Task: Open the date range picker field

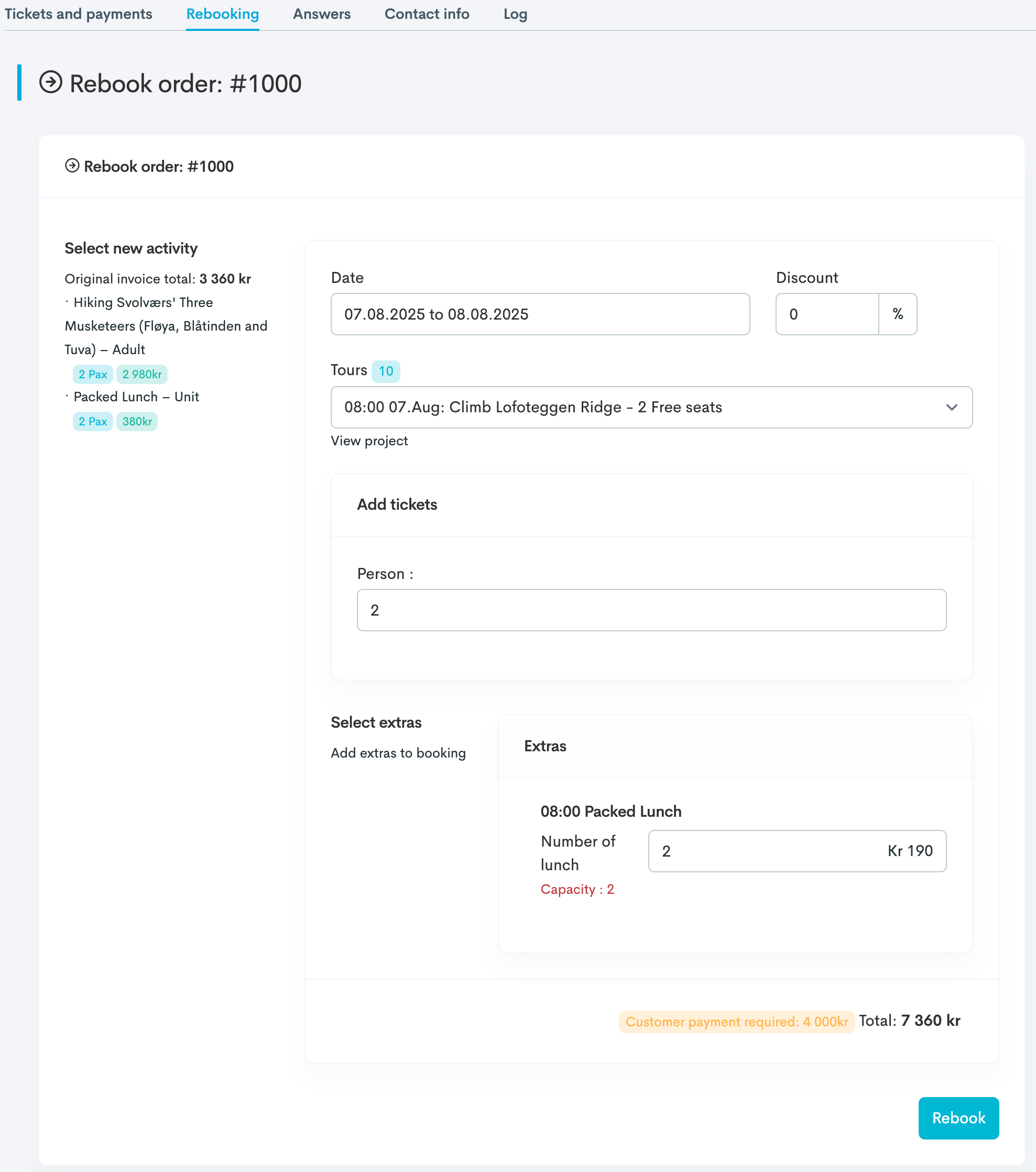Action: [x=539, y=314]
